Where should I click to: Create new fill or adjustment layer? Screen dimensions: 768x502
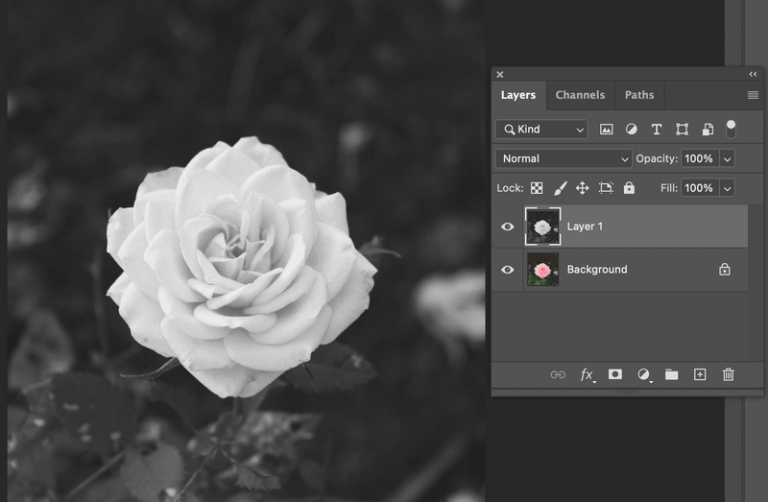point(644,375)
